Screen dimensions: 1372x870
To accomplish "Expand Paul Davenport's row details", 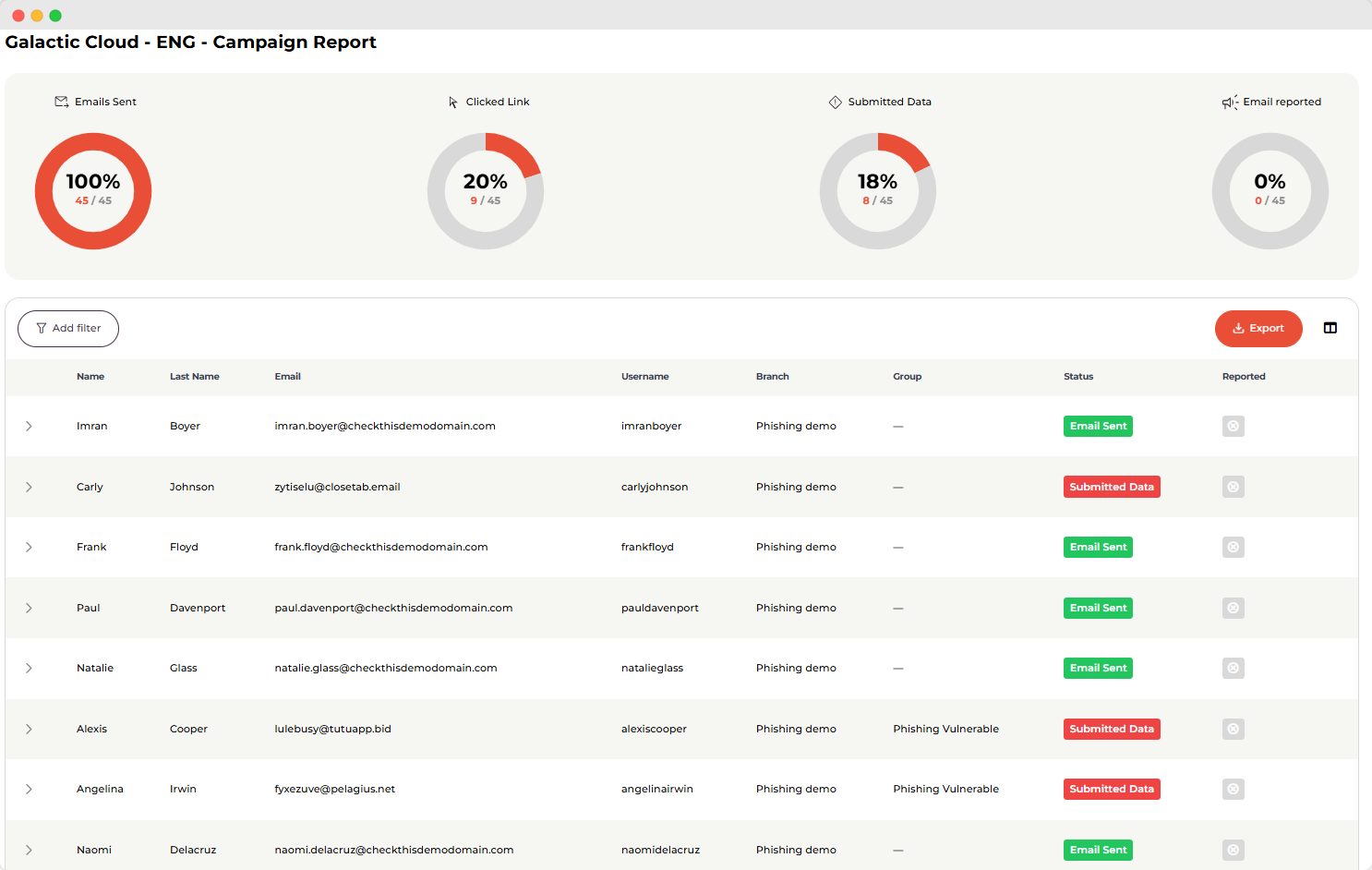I will (x=29, y=608).
